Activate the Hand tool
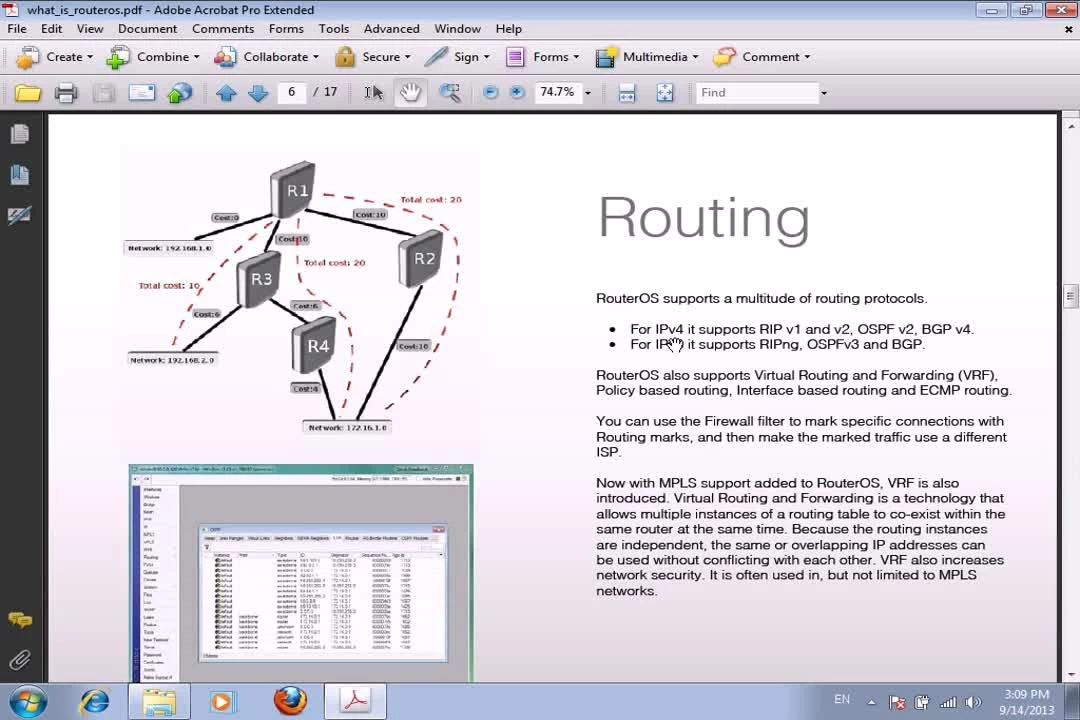 (410, 93)
